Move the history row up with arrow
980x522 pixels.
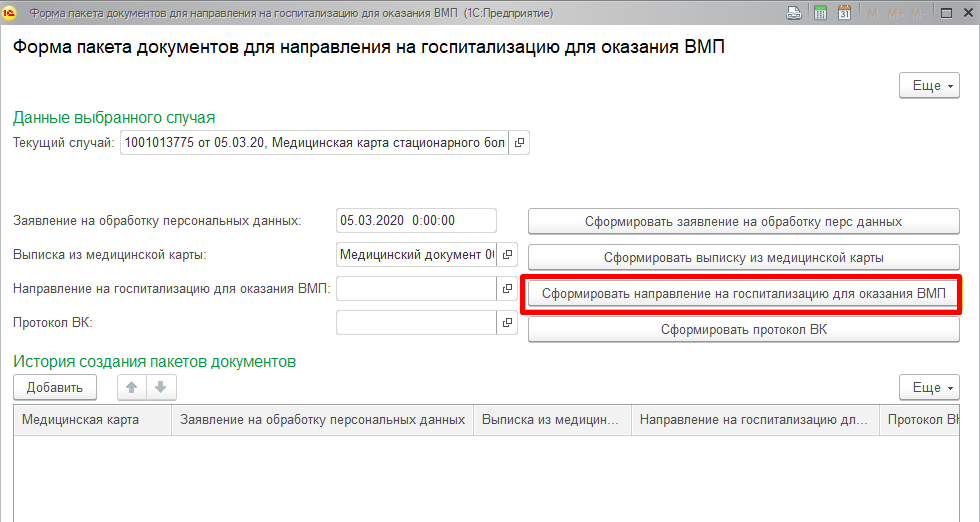(131, 387)
